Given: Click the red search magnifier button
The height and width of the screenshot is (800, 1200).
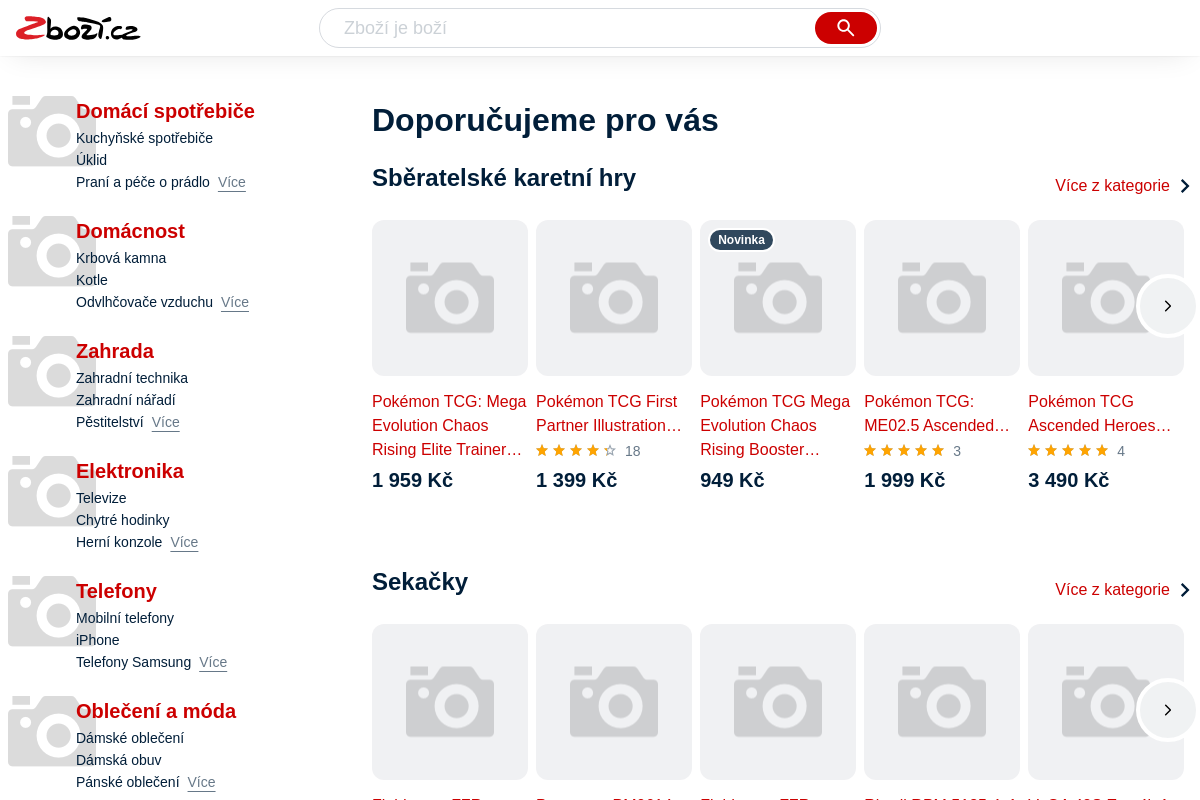Looking at the screenshot, I should (x=846, y=28).
